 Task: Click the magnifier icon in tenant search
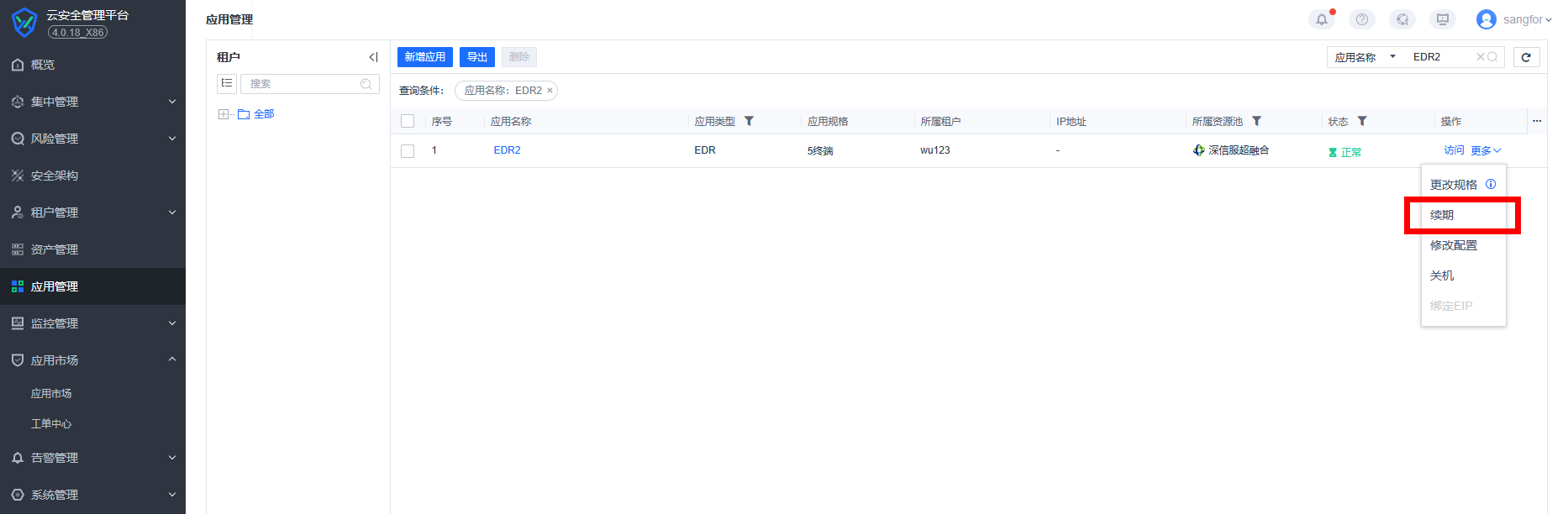366,84
